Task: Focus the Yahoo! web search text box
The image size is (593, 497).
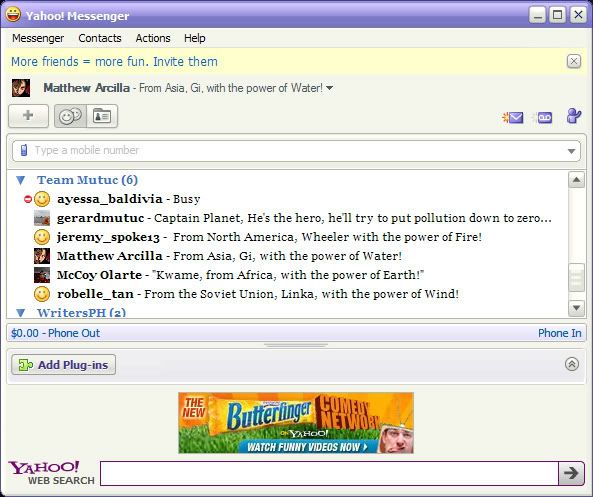Action: click(329, 473)
